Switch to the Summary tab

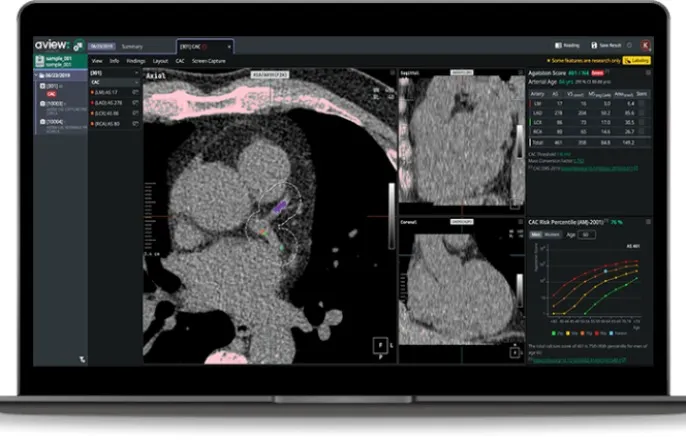(132, 46)
